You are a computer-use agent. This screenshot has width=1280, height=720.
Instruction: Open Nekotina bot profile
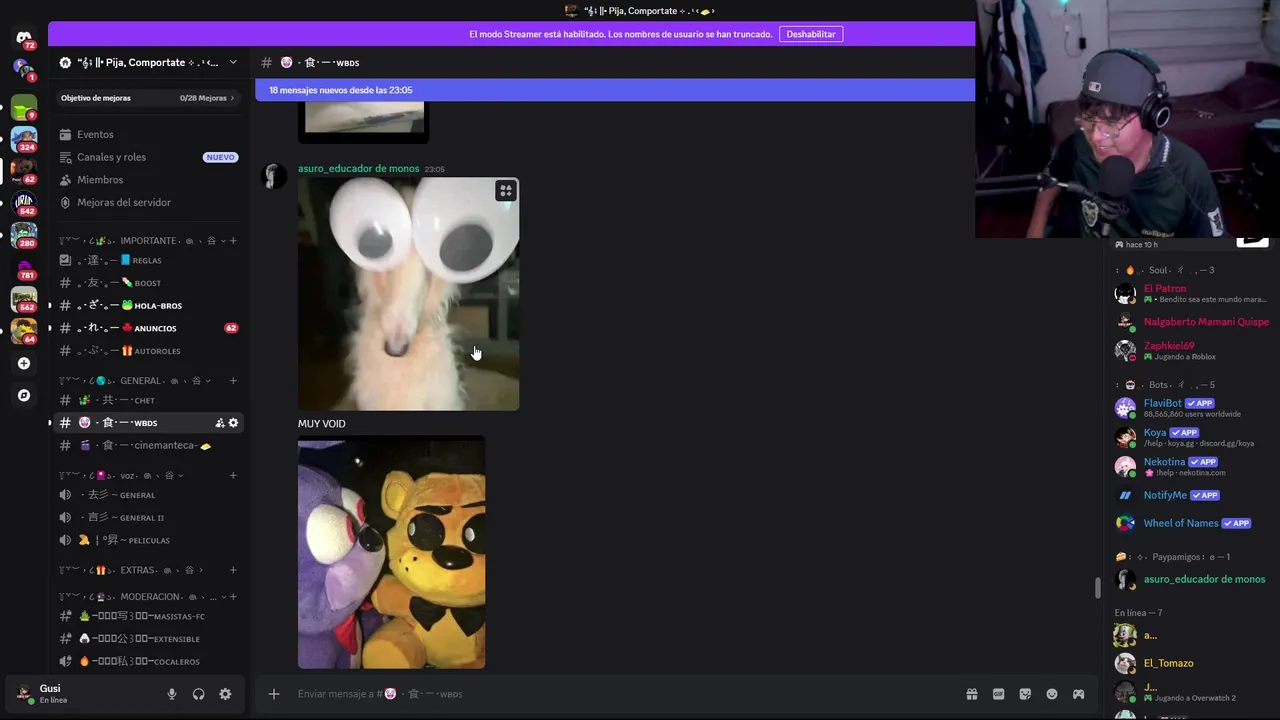1192,466
